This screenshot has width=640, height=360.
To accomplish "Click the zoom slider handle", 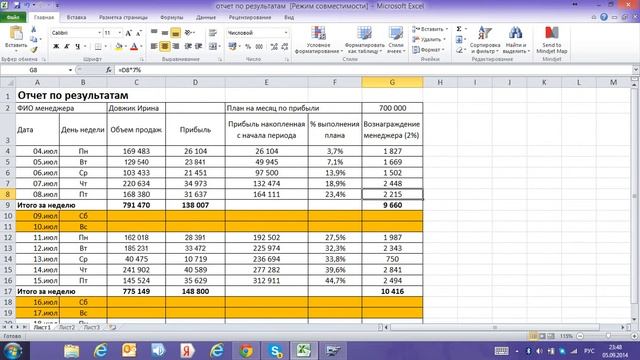I will 608,336.
